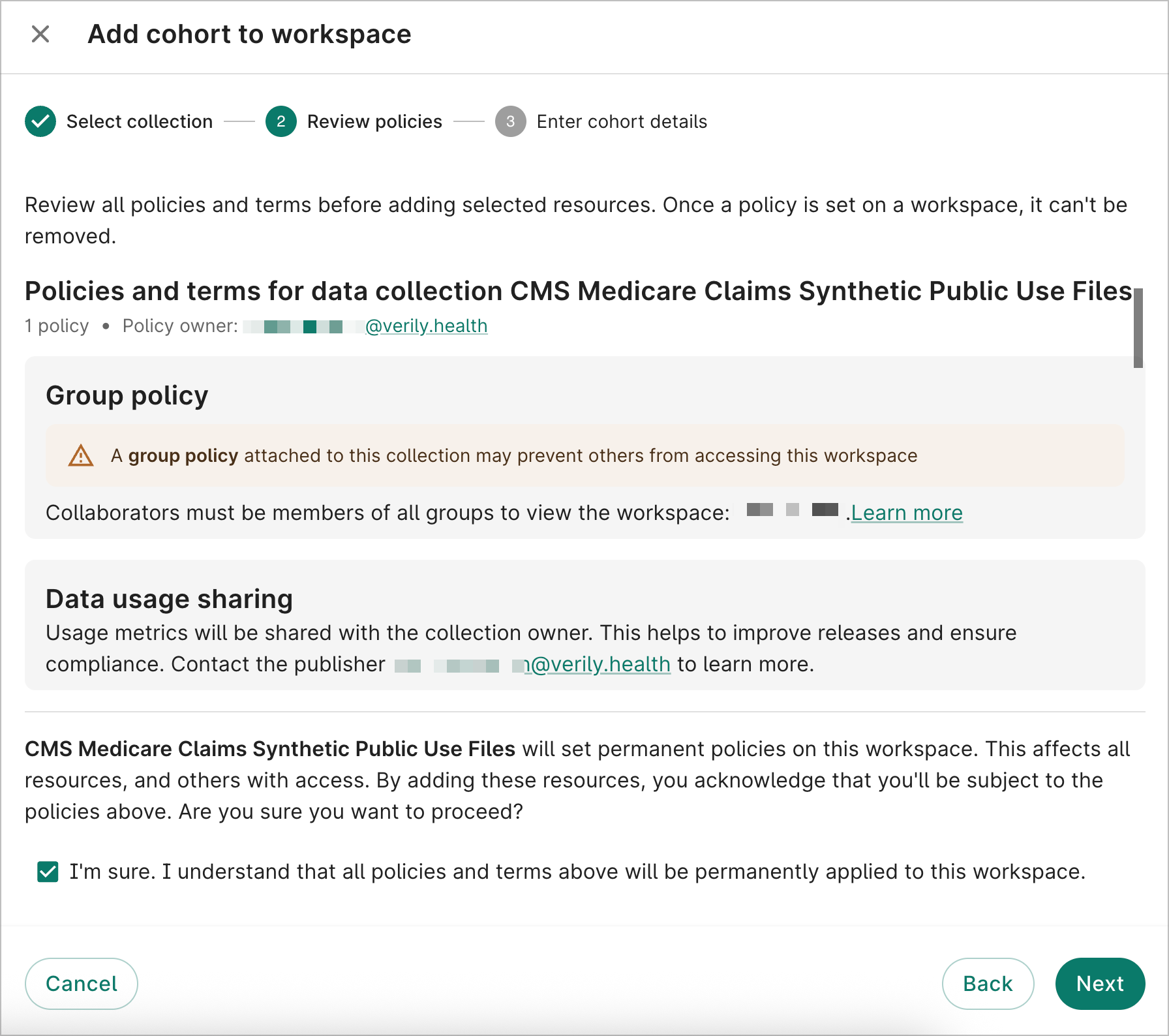Select the Select collection step label
This screenshot has height=1036, width=1169.
[x=140, y=121]
